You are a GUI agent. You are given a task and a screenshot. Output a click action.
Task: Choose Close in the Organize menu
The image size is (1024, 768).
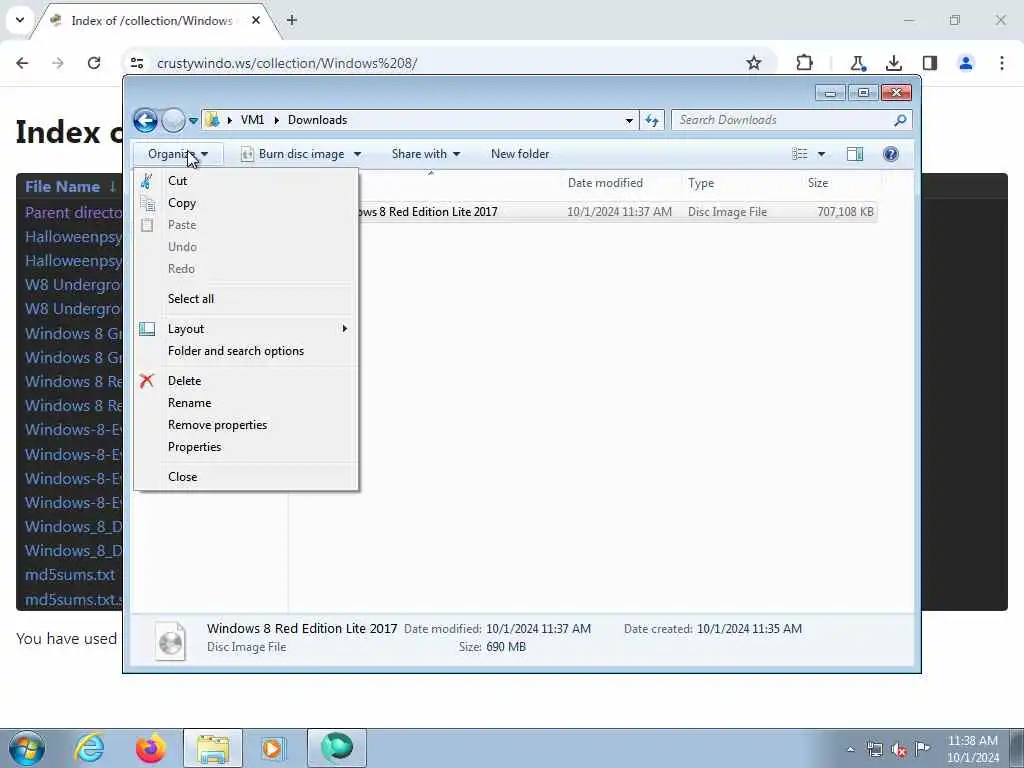(x=246, y=477)
